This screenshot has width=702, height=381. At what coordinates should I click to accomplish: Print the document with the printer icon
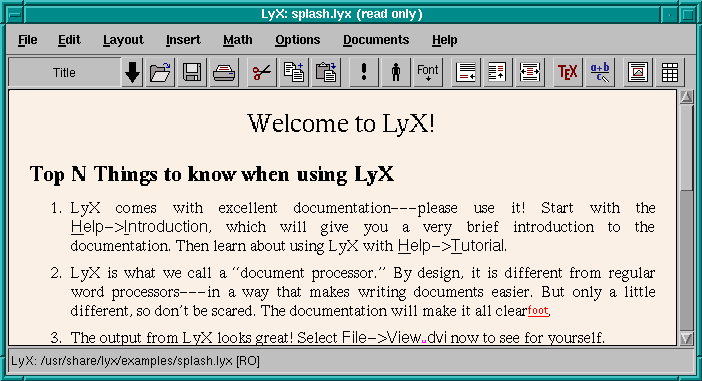tap(224, 72)
